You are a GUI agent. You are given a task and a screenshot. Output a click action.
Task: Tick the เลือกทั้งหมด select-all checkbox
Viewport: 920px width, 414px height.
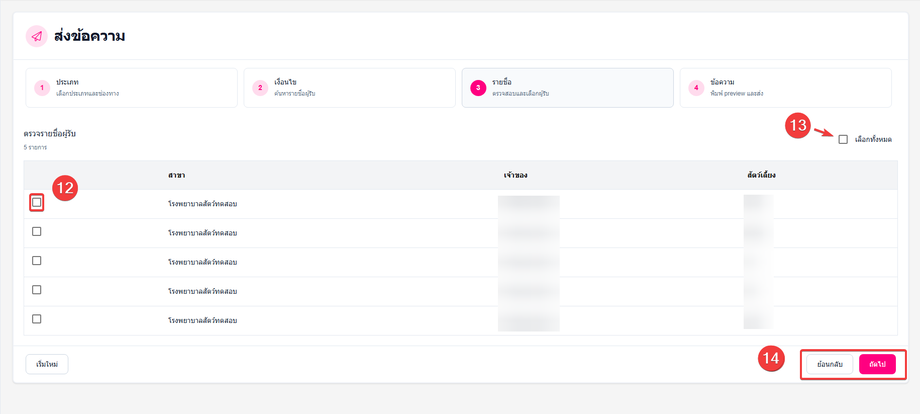pos(843,140)
